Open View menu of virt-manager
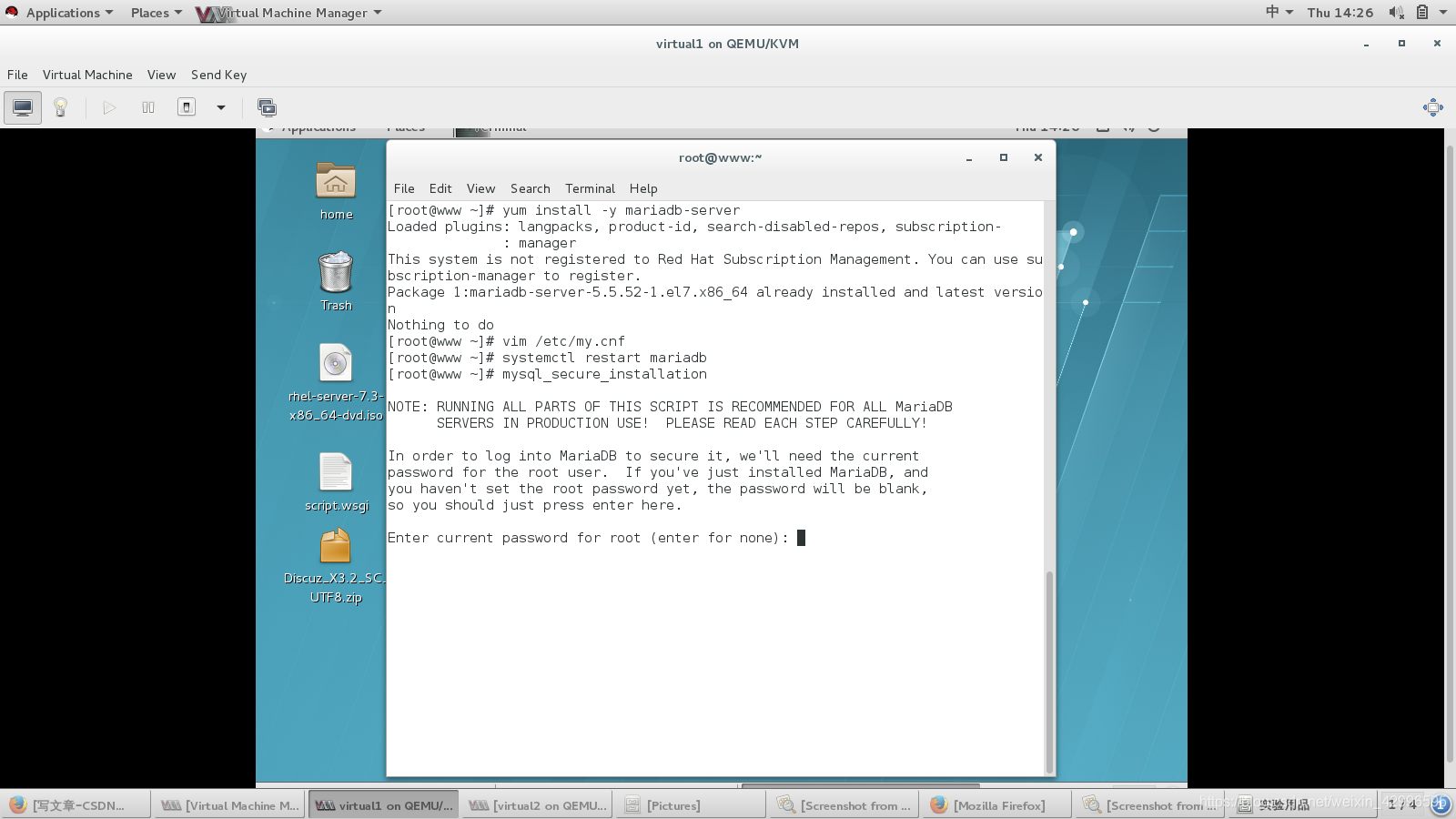The image size is (1456, 819). coord(161,75)
